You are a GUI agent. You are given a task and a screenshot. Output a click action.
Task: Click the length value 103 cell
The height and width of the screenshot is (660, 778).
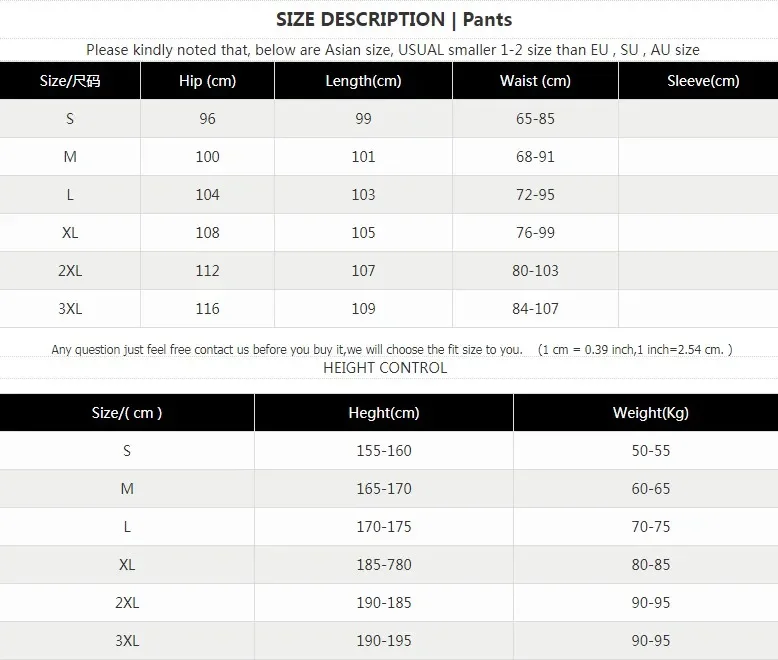click(x=363, y=195)
